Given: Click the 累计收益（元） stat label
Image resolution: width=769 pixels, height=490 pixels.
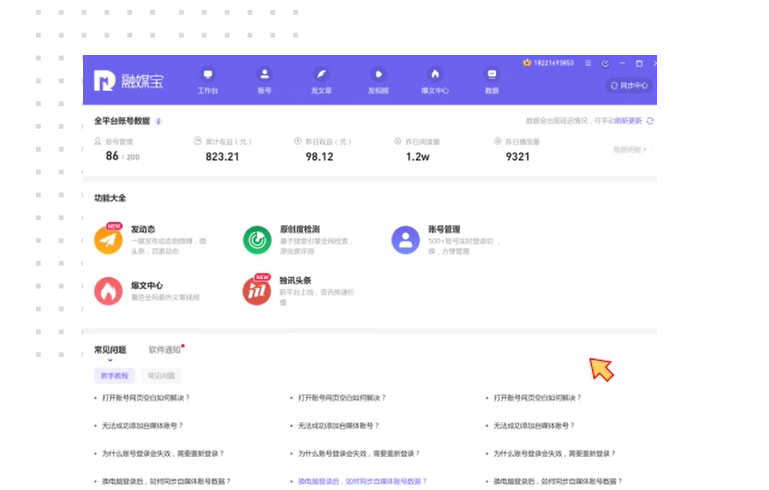Looking at the screenshot, I should click(x=228, y=142).
